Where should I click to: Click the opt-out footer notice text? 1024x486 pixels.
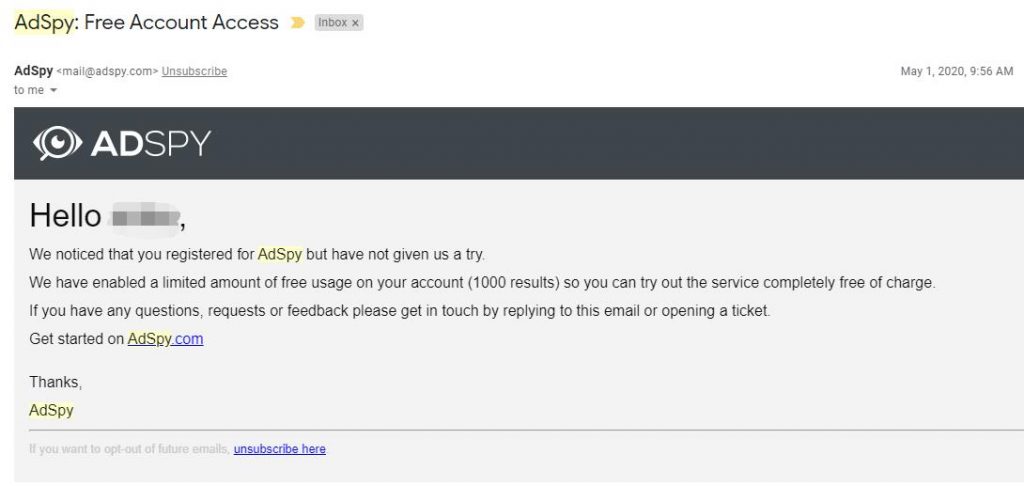pos(129,449)
